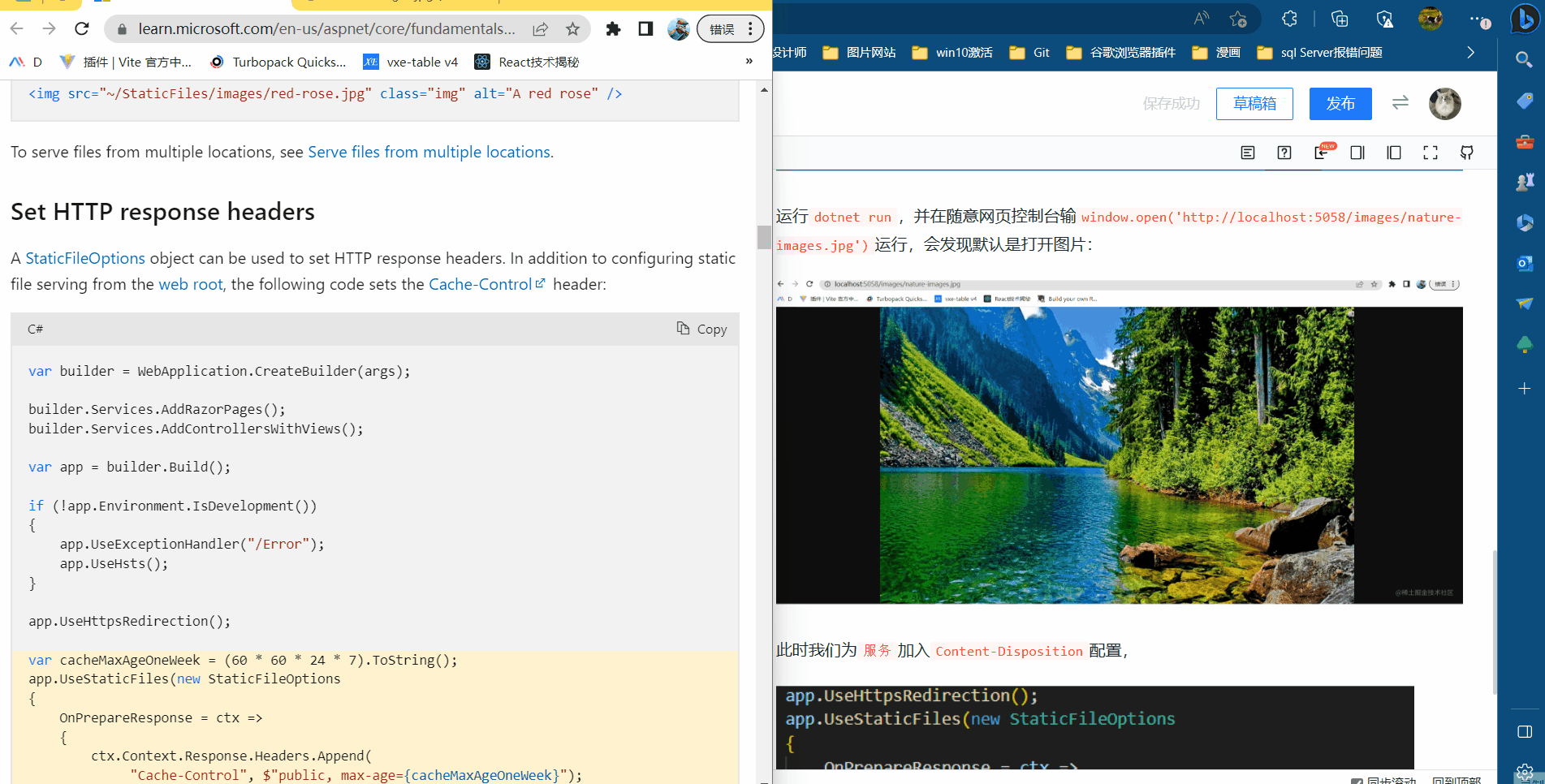Viewport: 1545px width, 784px height.
Task: Open the StaticFileOptions link
Action: [x=85, y=258]
